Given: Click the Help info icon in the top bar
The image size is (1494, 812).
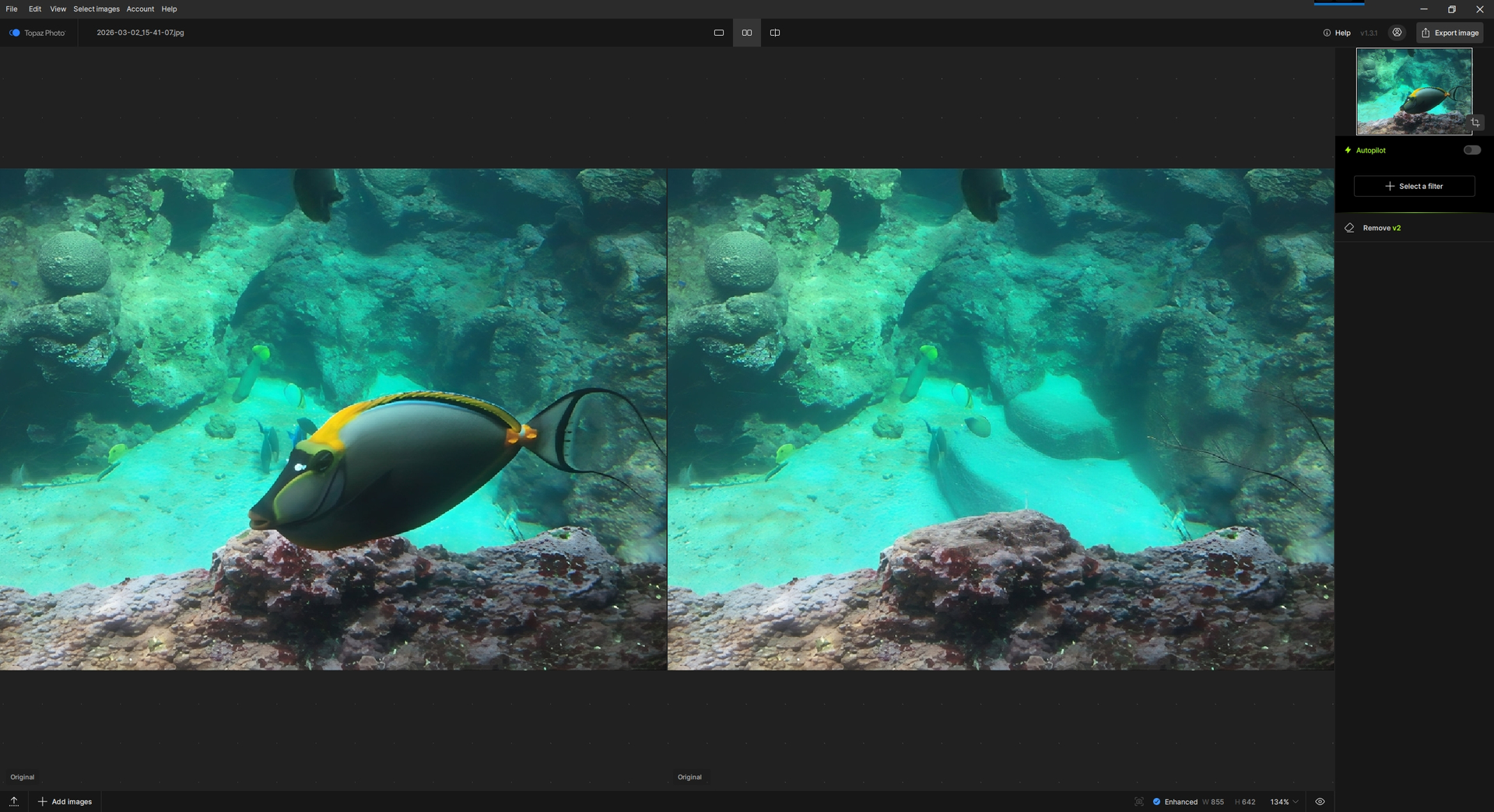Looking at the screenshot, I should coord(1327,33).
